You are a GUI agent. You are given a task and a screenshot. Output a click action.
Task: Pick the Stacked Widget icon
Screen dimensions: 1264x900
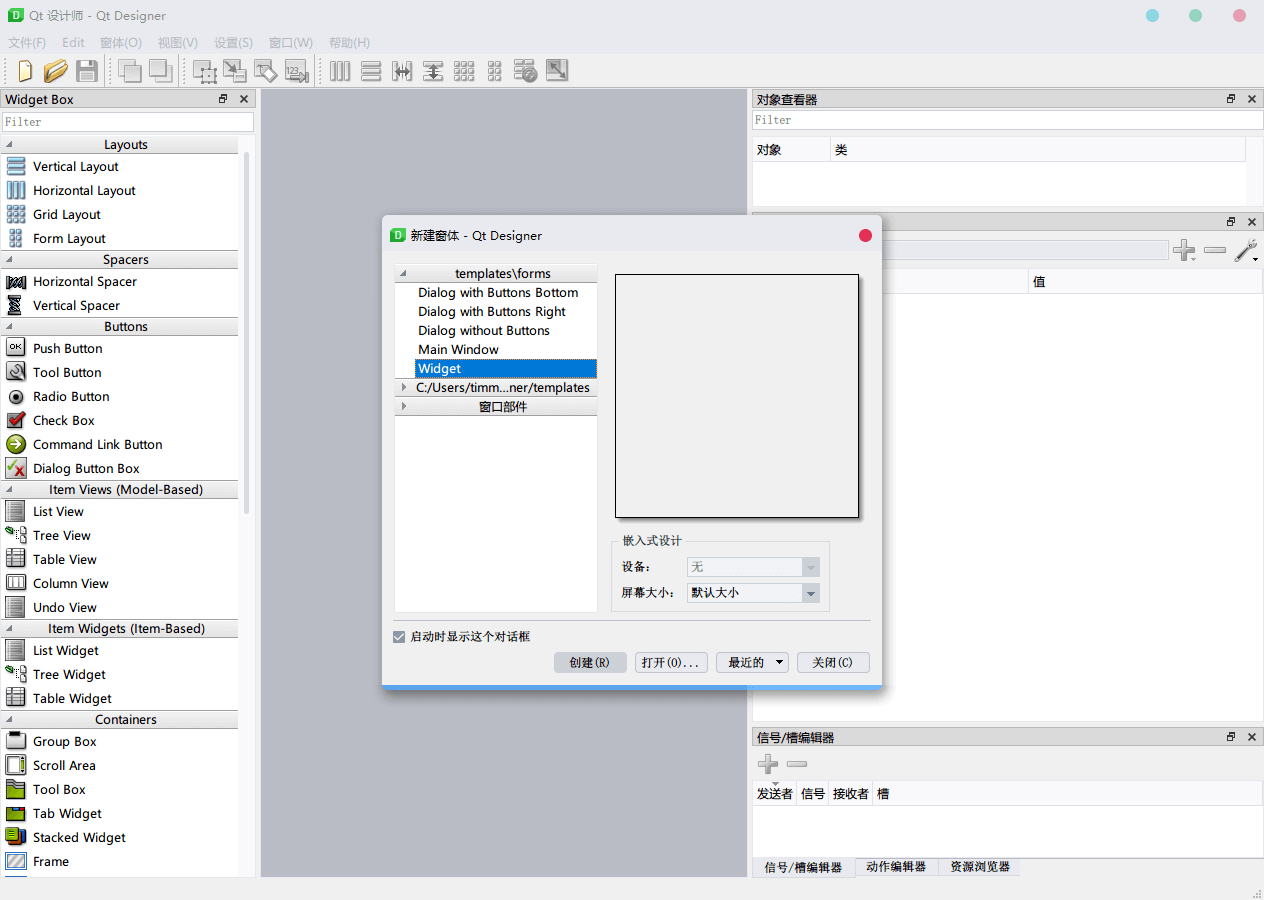coord(16,836)
